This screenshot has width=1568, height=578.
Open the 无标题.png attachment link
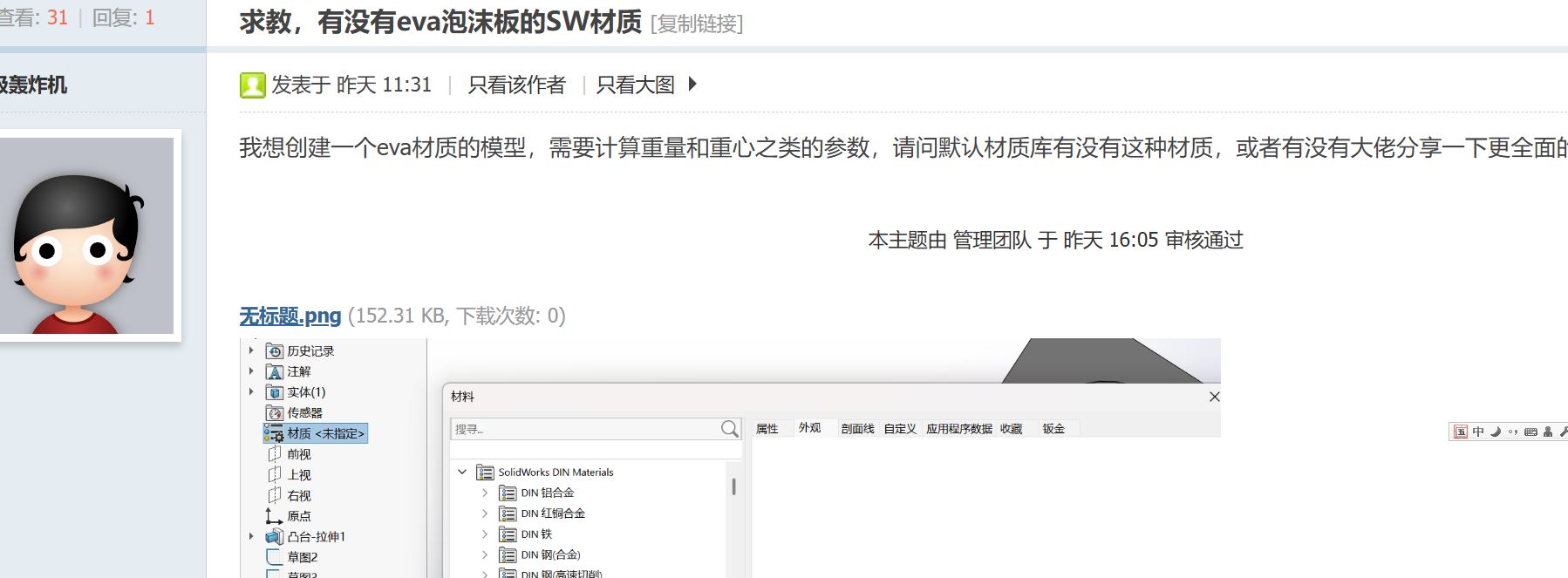click(x=290, y=316)
